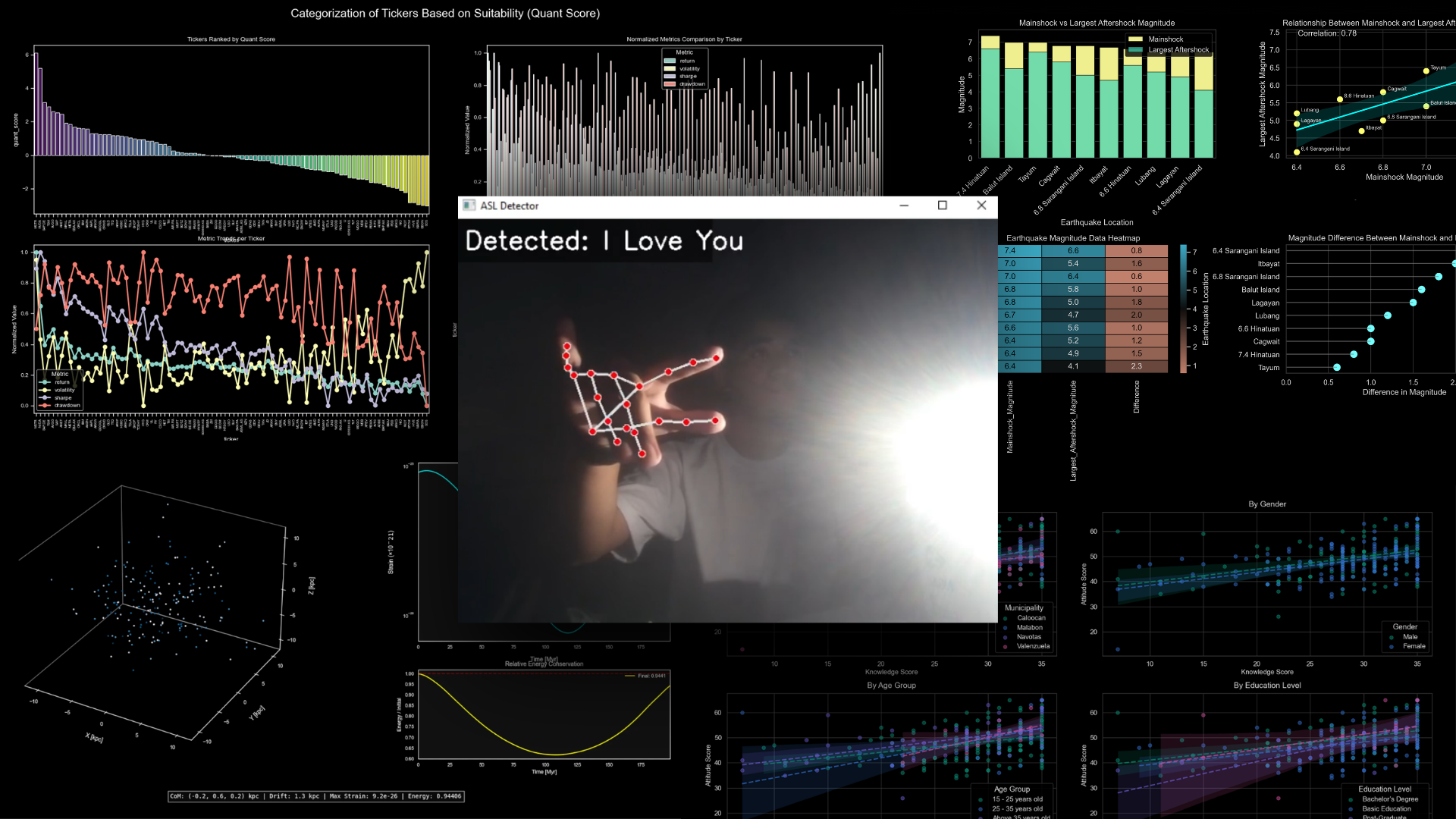Click the "Categorization of Tickers Based on Suitability" heading
This screenshot has width=1456, height=819.
(x=445, y=13)
